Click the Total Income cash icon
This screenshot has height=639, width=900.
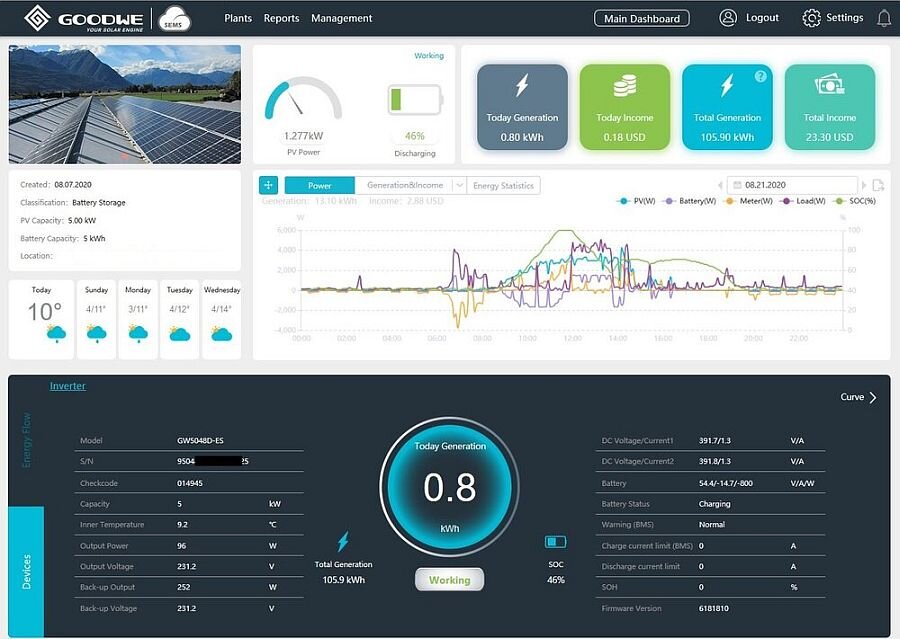pos(829,85)
